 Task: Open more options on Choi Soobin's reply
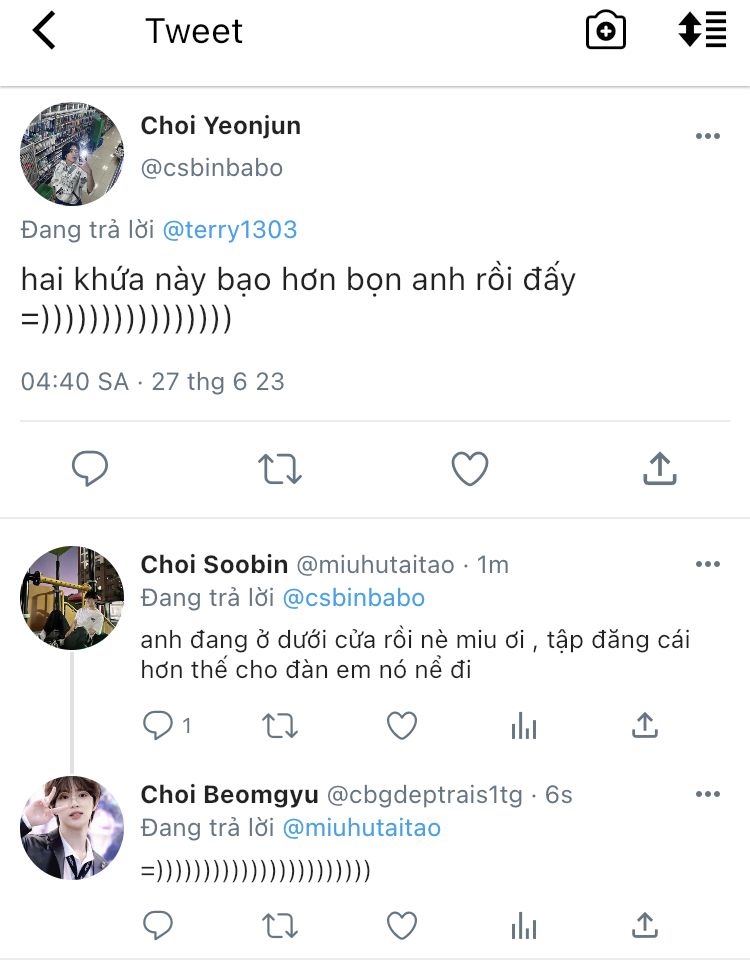707,564
